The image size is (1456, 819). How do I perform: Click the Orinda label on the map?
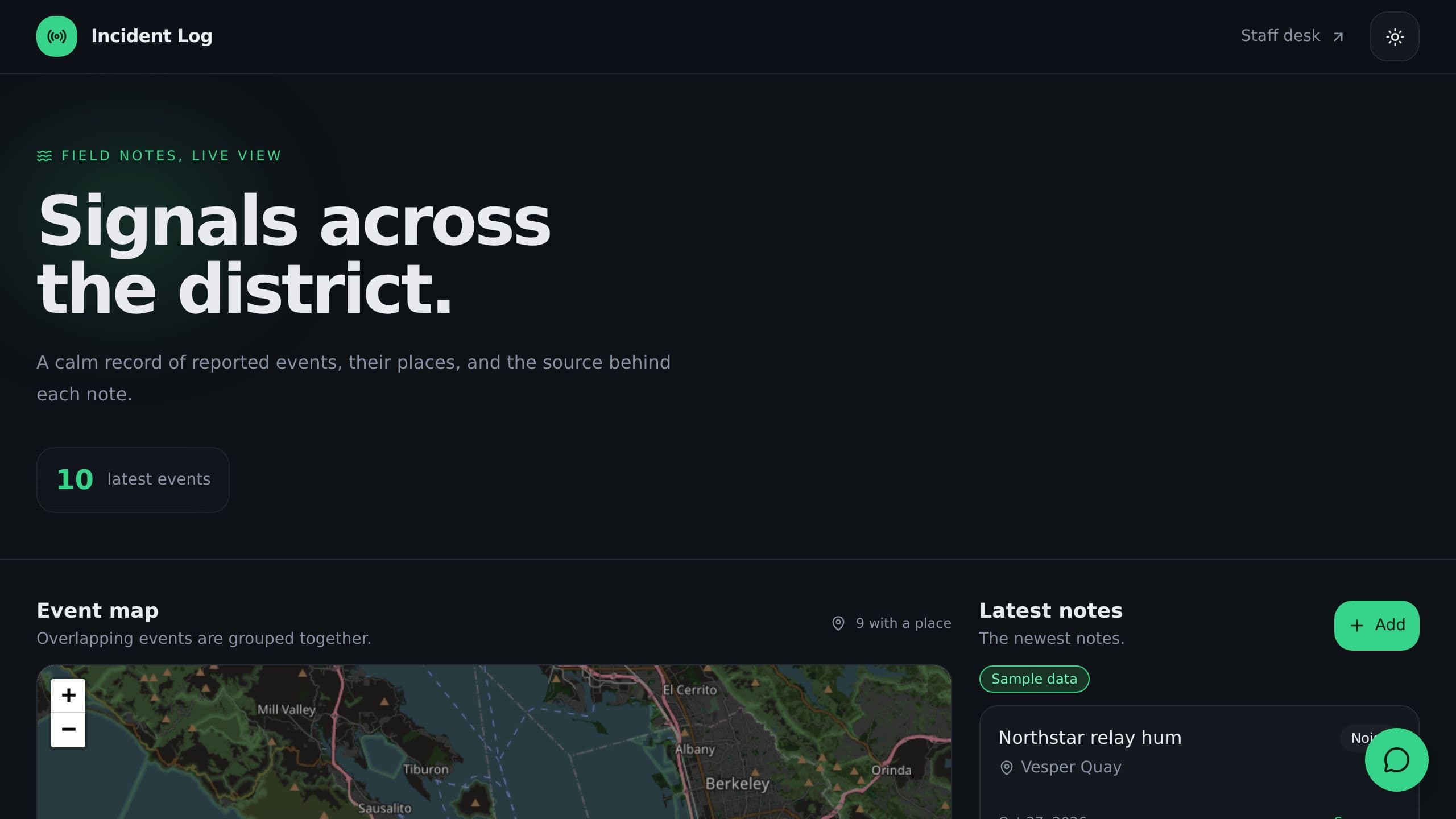pyautogui.click(x=891, y=770)
